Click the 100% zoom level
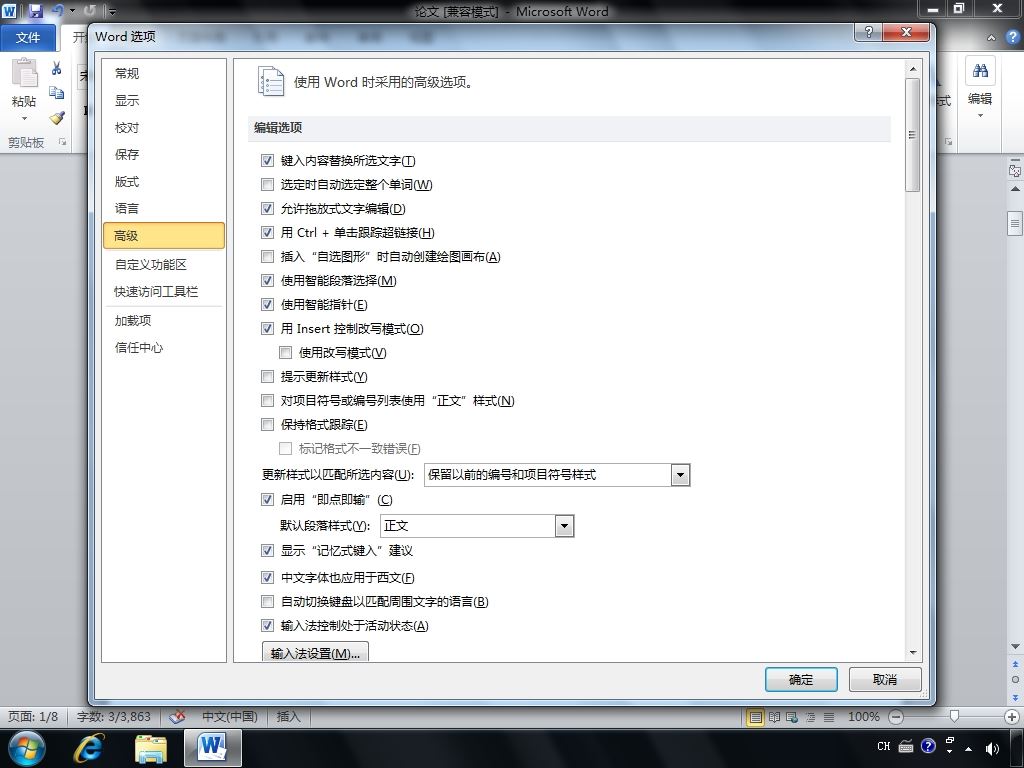Image resolution: width=1024 pixels, height=768 pixels. coord(863,717)
